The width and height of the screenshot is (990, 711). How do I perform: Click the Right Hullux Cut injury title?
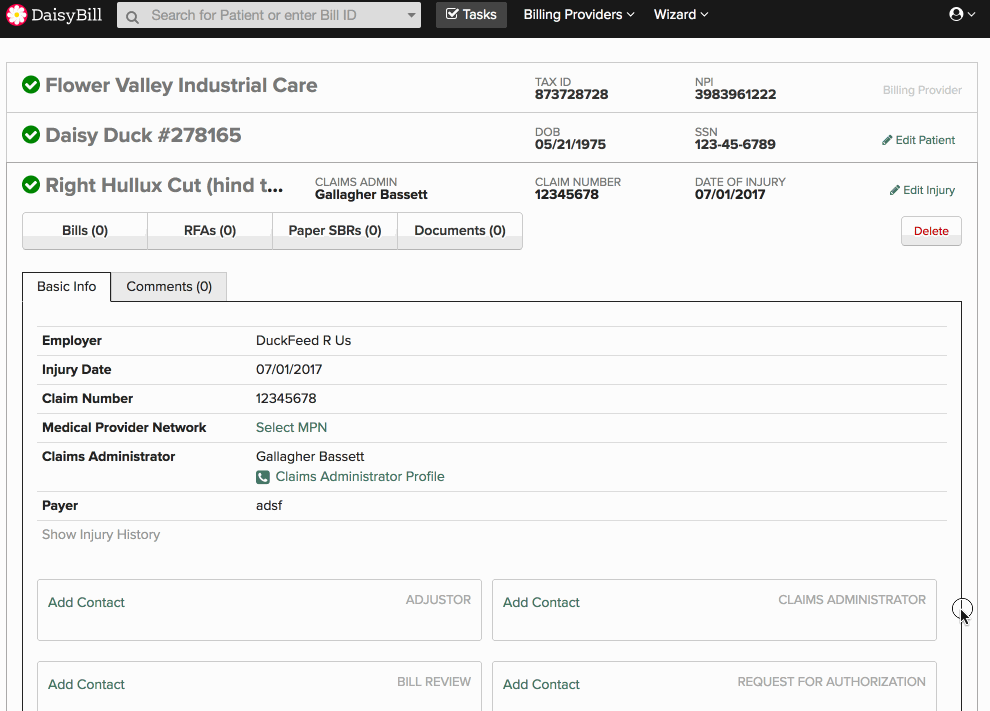[x=164, y=185]
